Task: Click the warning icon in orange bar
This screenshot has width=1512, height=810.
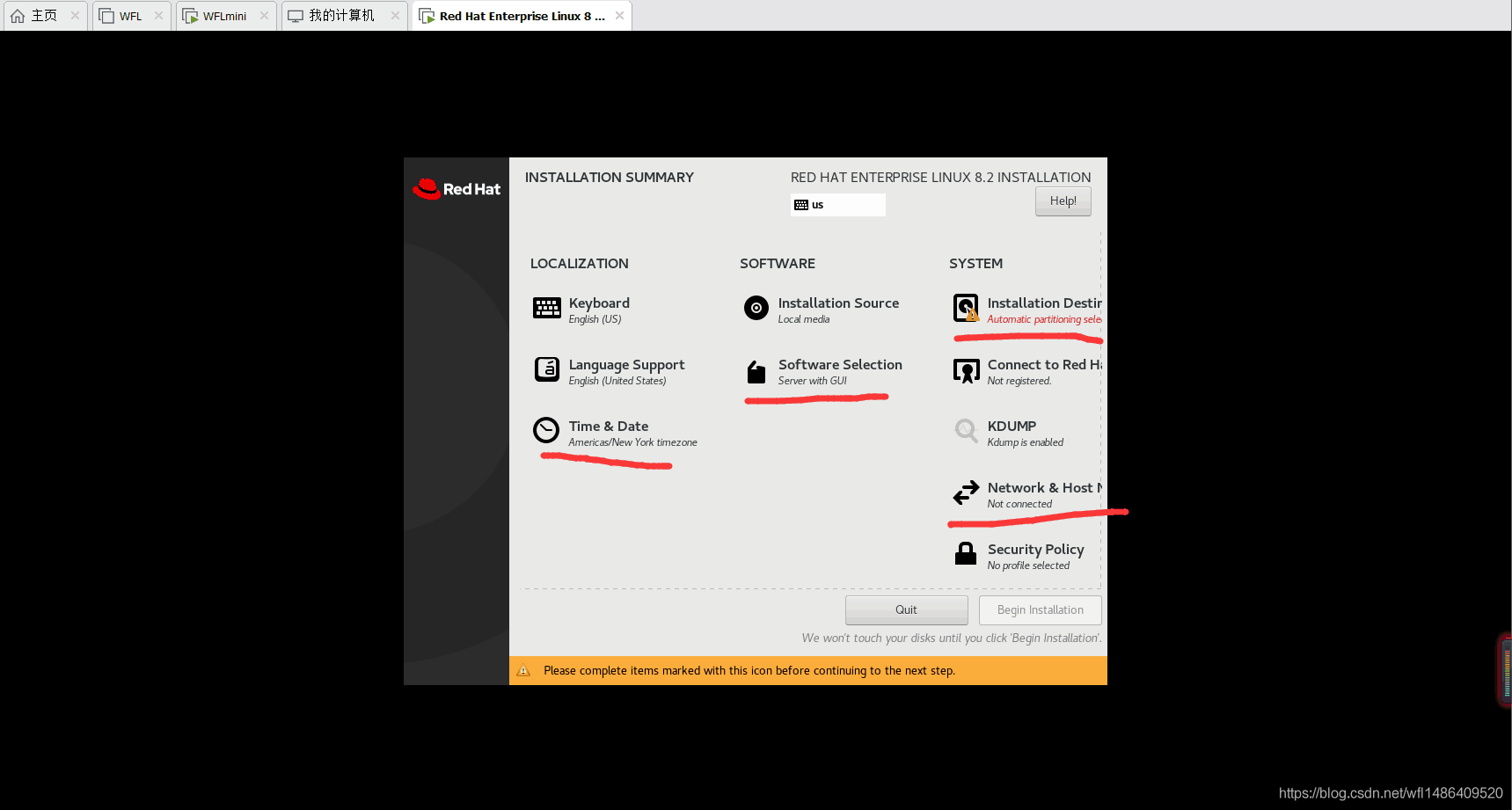Action: click(x=523, y=670)
